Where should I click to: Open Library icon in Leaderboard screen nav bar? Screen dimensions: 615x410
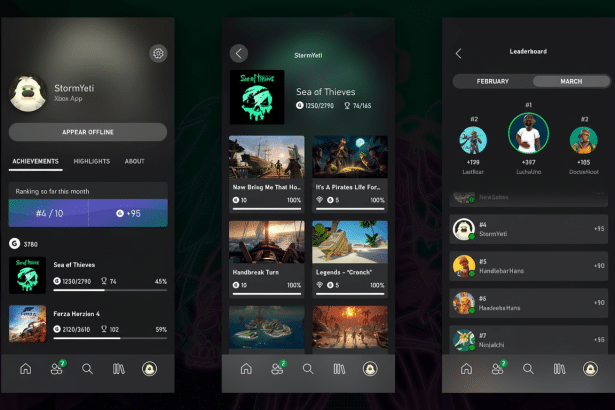(559, 369)
